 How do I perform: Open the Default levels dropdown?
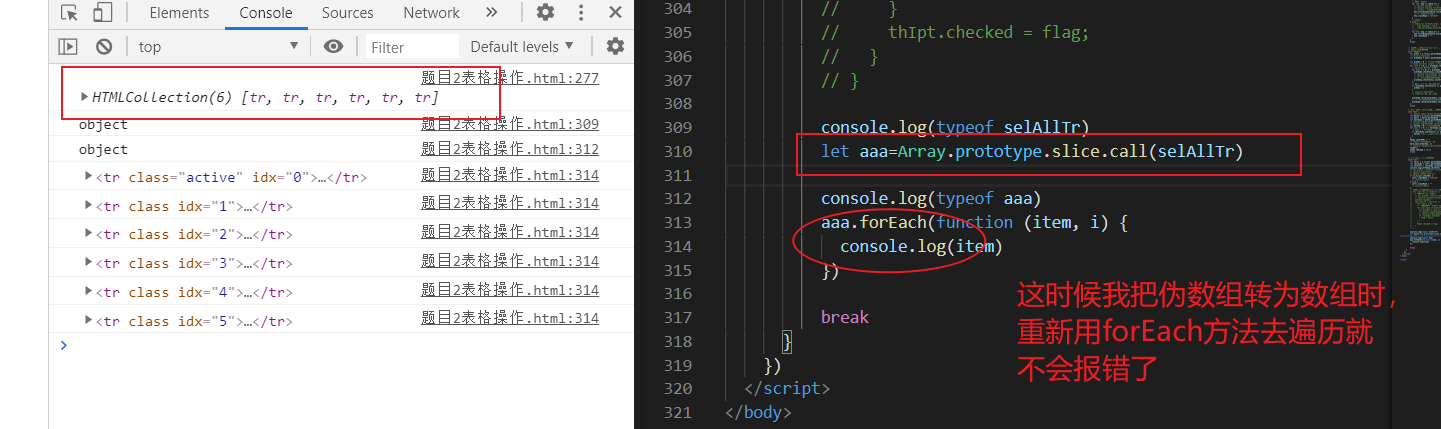pos(522,46)
